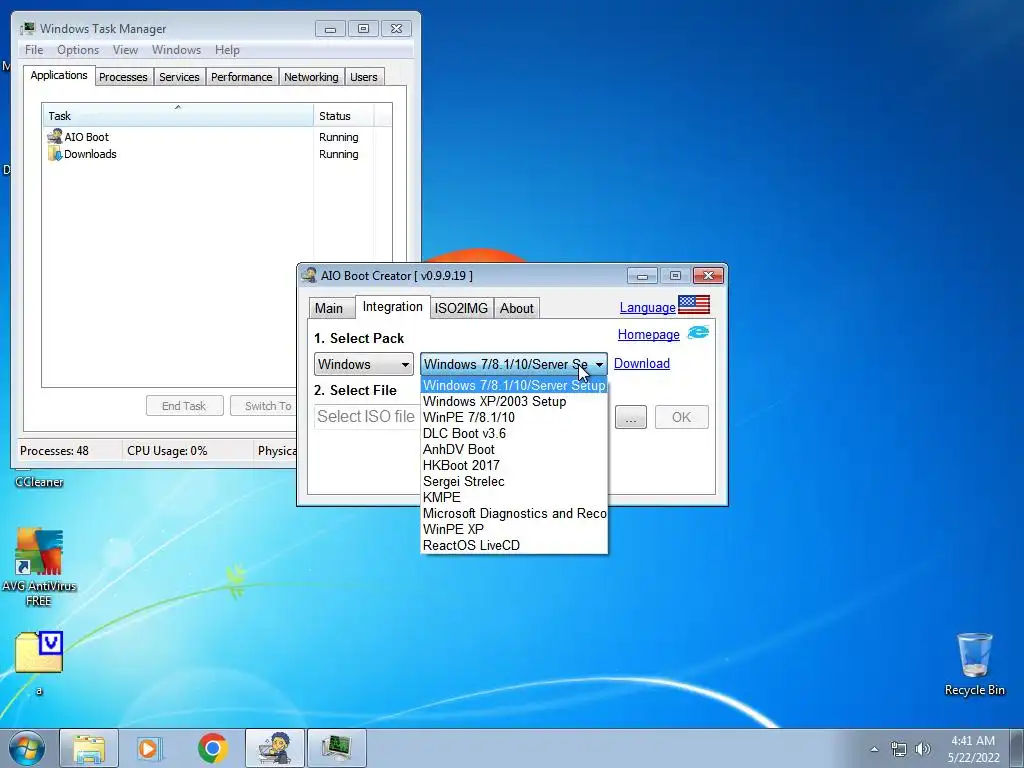
Task: Open the Windows Start button
Action: click(x=26, y=748)
